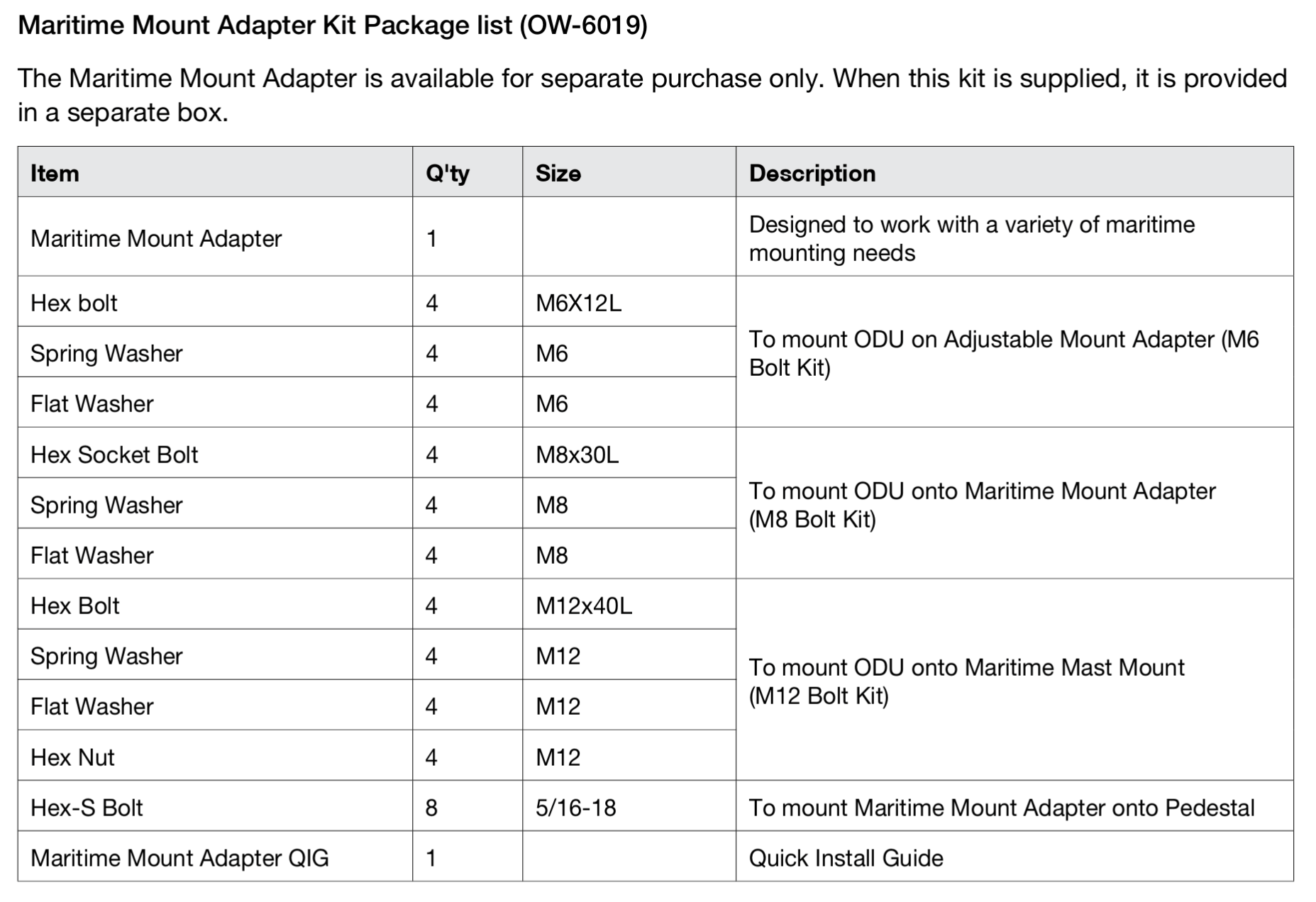Select the Maritime Mount Adapter QIG cell
Image resolution: width=1316 pixels, height=902 pixels.
215,857
